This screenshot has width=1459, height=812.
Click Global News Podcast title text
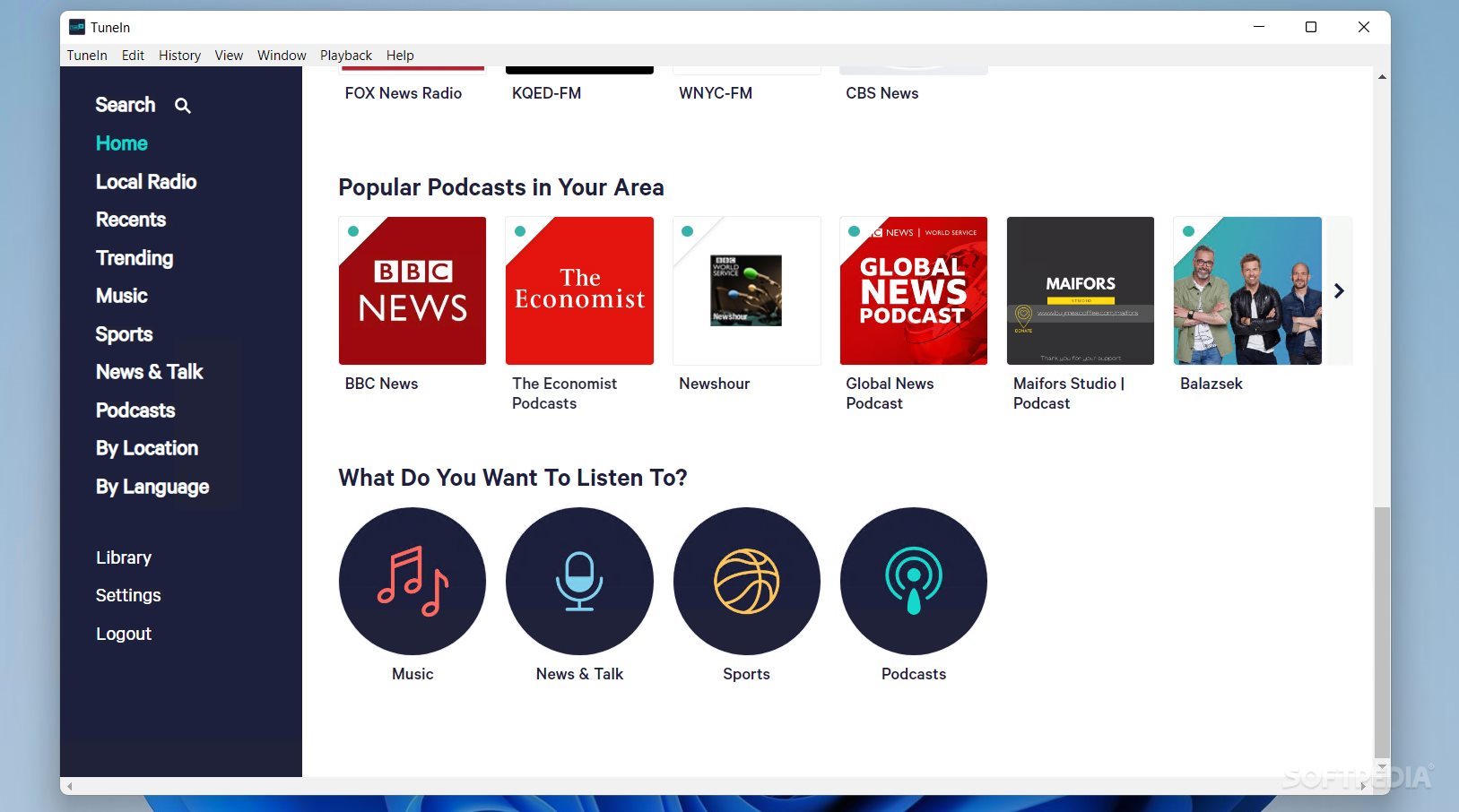[x=890, y=393]
